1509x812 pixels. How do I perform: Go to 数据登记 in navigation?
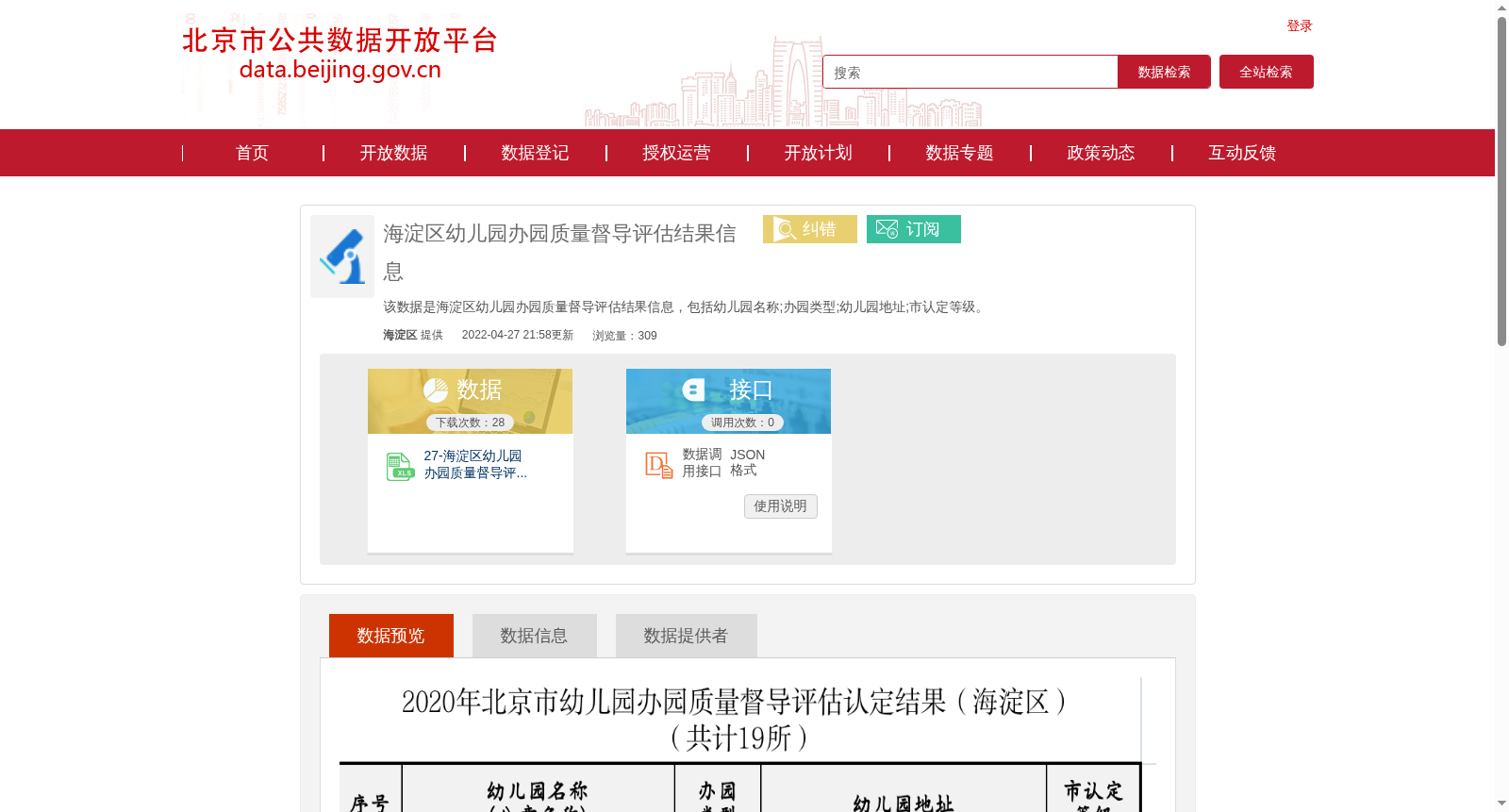[x=535, y=153]
